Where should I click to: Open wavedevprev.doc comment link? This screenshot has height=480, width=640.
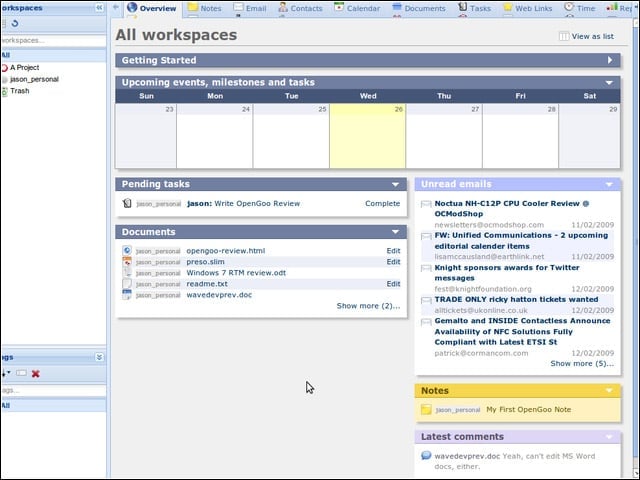(467, 456)
